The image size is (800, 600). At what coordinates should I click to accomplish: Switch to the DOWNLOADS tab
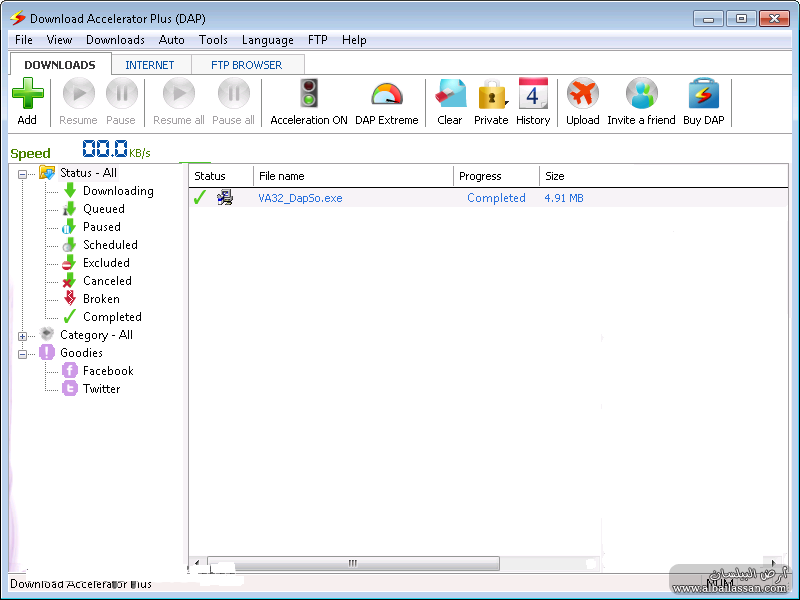60,65
